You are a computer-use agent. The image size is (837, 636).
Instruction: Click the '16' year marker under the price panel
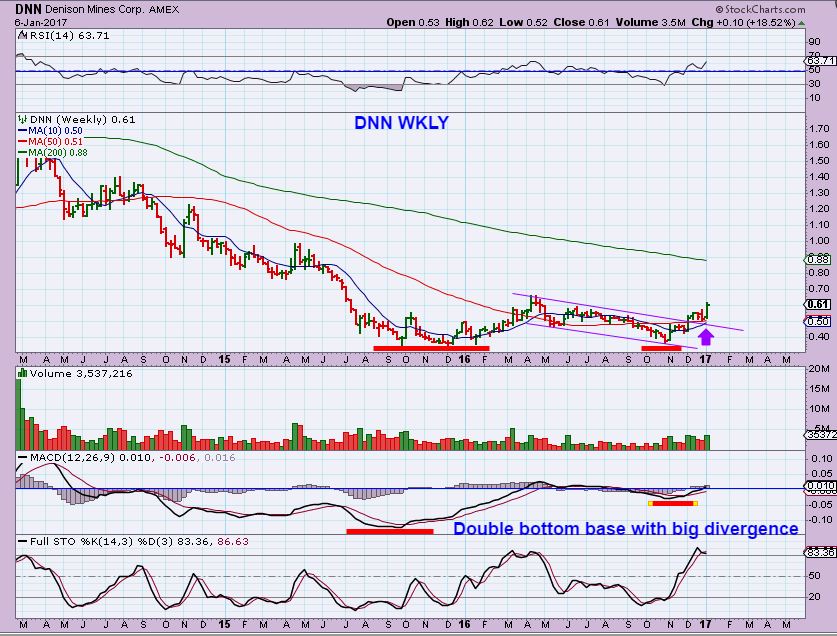tap(464, 359)
